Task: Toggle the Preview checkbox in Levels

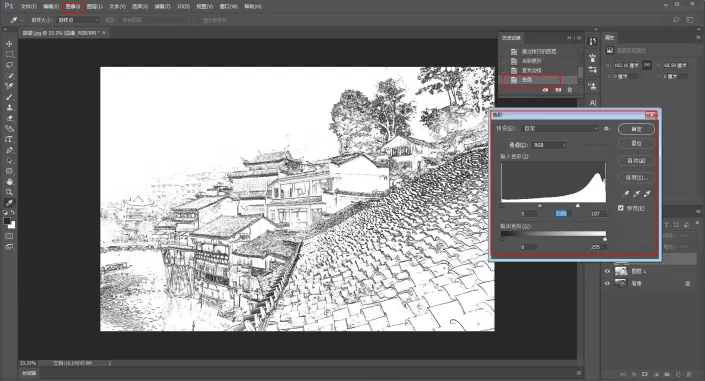Action: coord(621,208)
